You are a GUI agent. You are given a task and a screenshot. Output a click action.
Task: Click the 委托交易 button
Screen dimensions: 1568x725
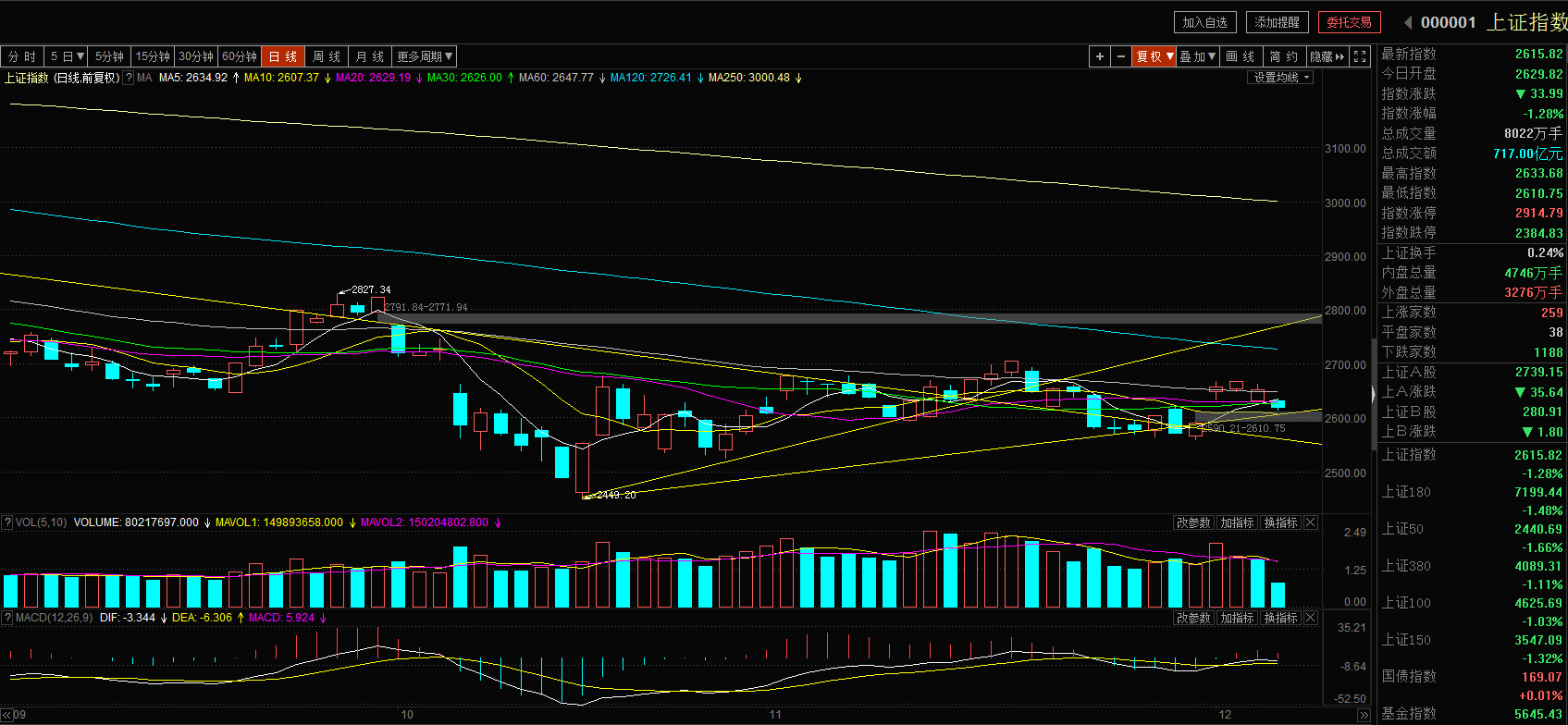pyautogui.click(x=1350, y=22)
